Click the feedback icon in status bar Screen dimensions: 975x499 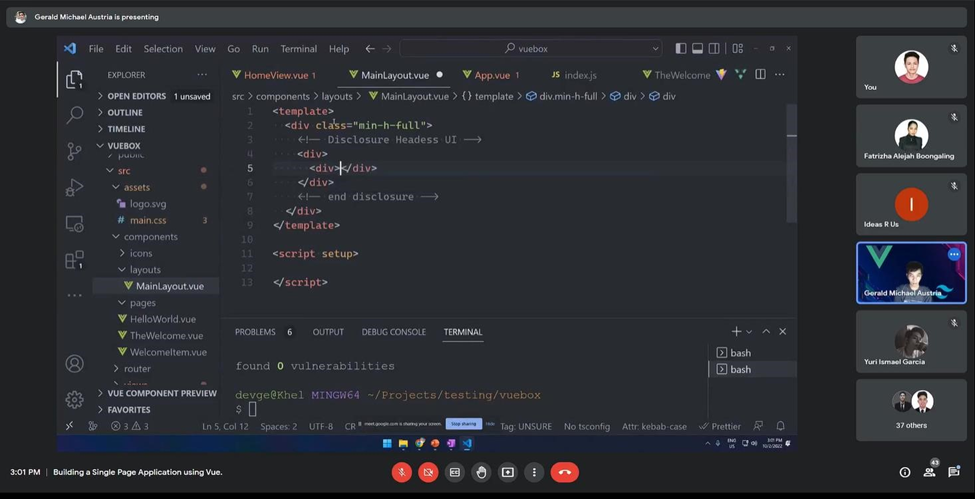[758, 426]
